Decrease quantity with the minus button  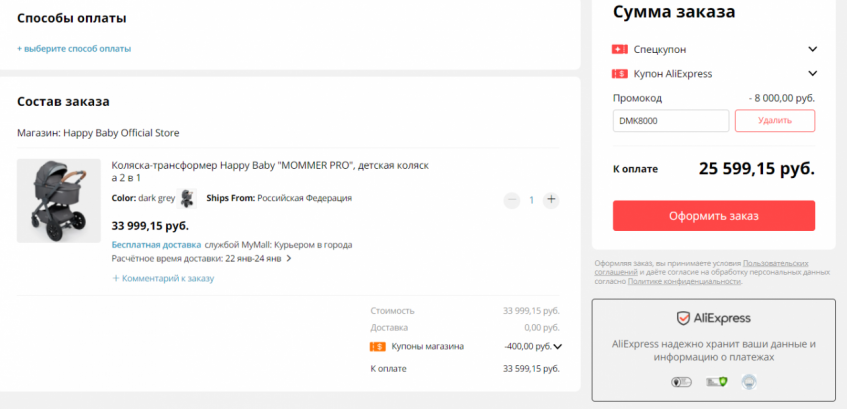(512, 199)
